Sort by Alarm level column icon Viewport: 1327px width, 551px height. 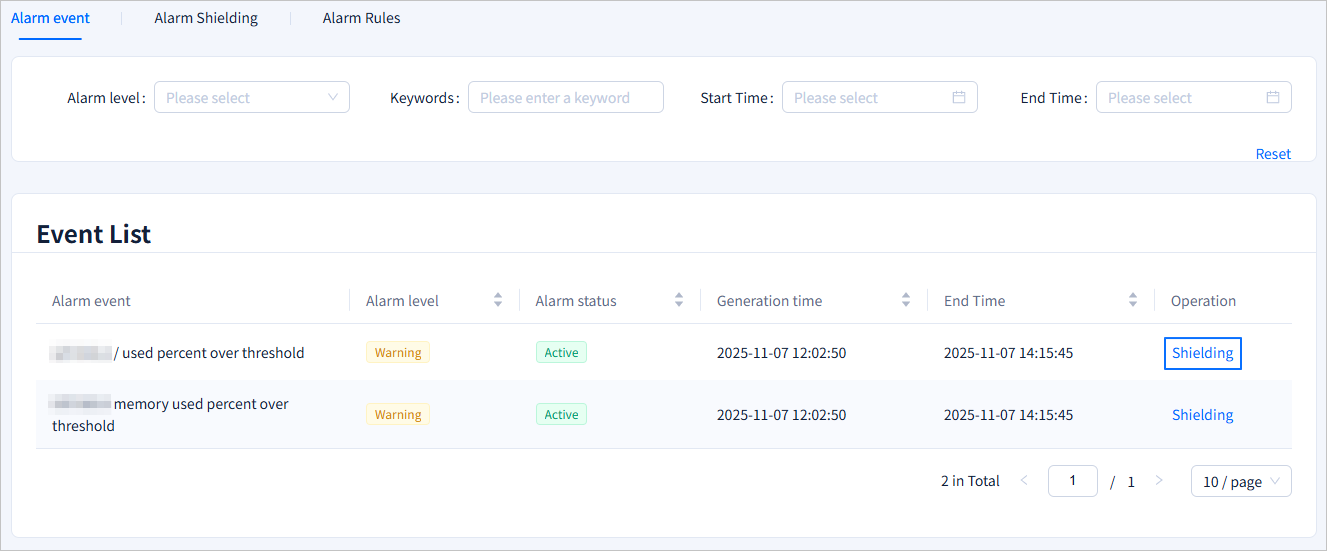[x=498, y=300]
